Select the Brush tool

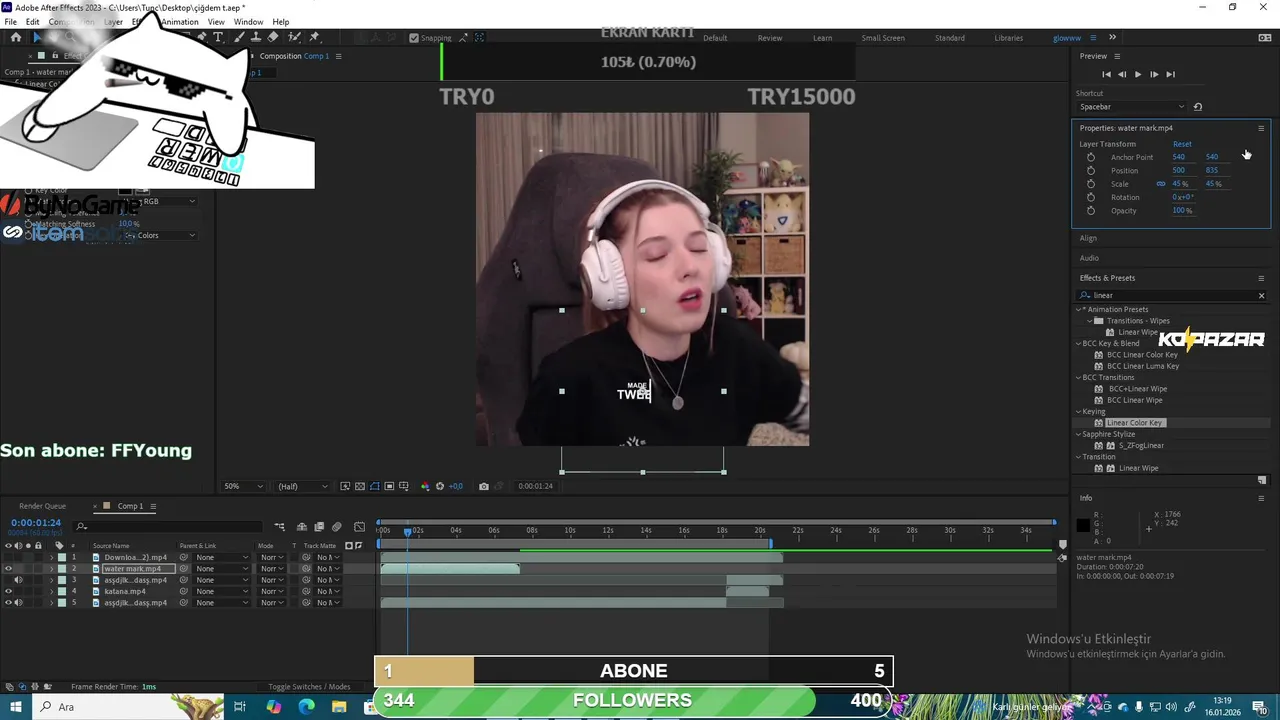[239, 37]
